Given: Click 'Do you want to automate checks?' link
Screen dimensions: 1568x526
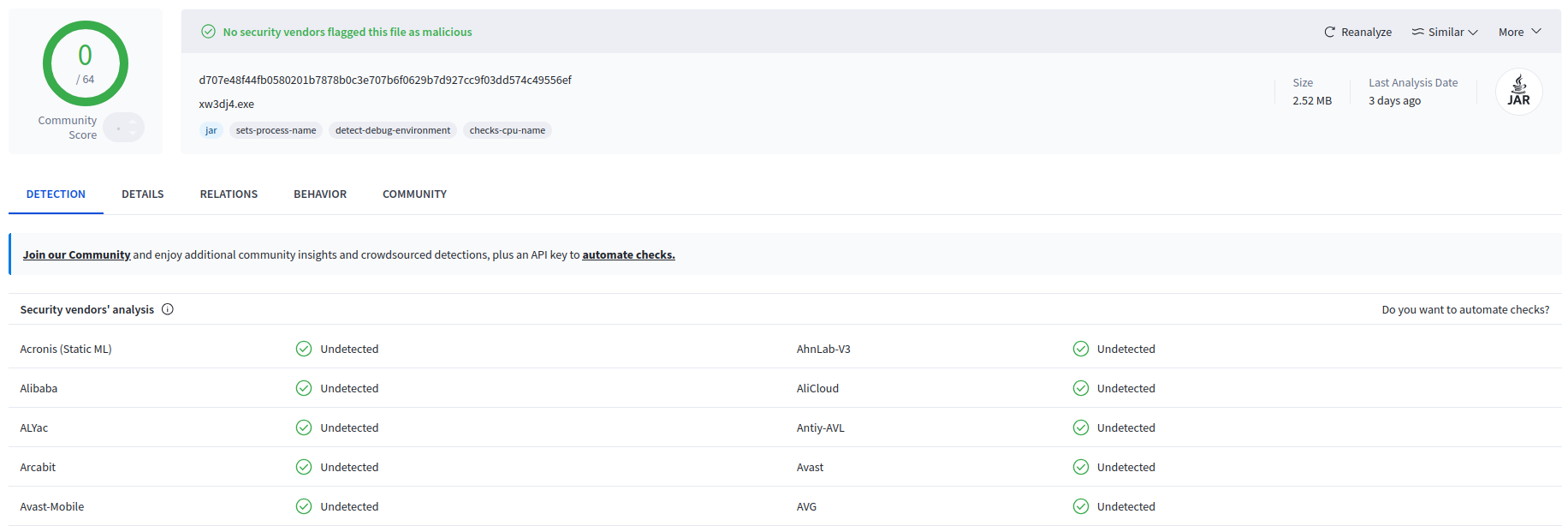Looking at the screenshot, I should (x=1465, y=309).
